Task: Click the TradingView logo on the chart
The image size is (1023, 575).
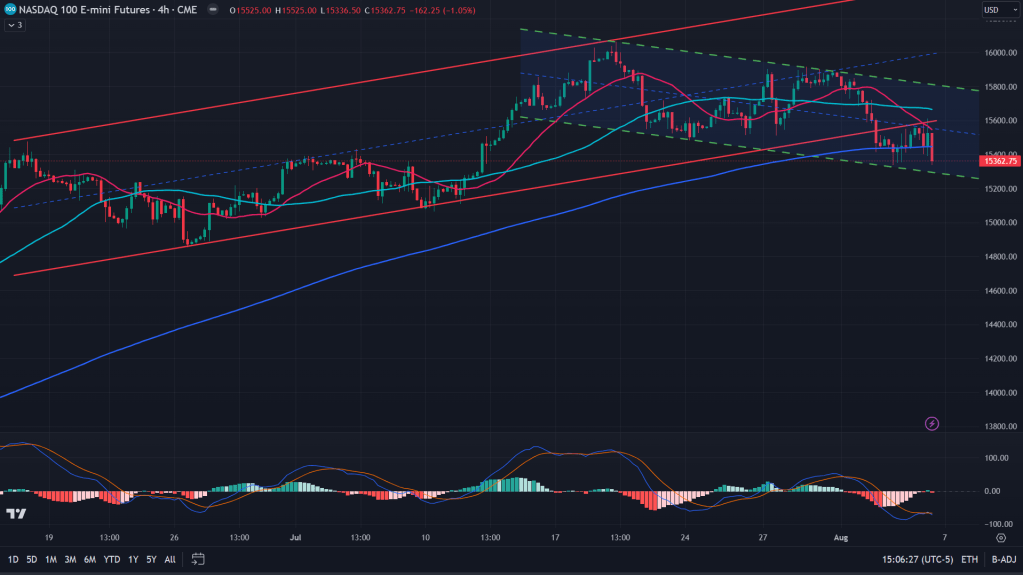Action: (16, 514)
